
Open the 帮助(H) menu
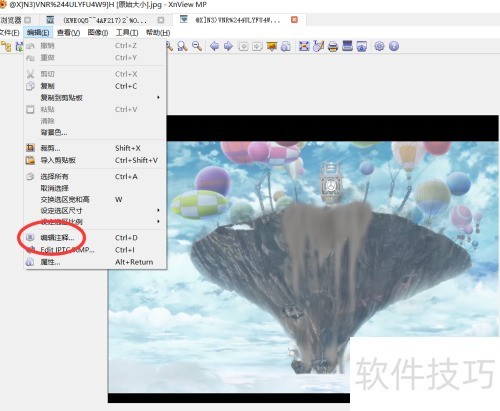pos(158,33)
